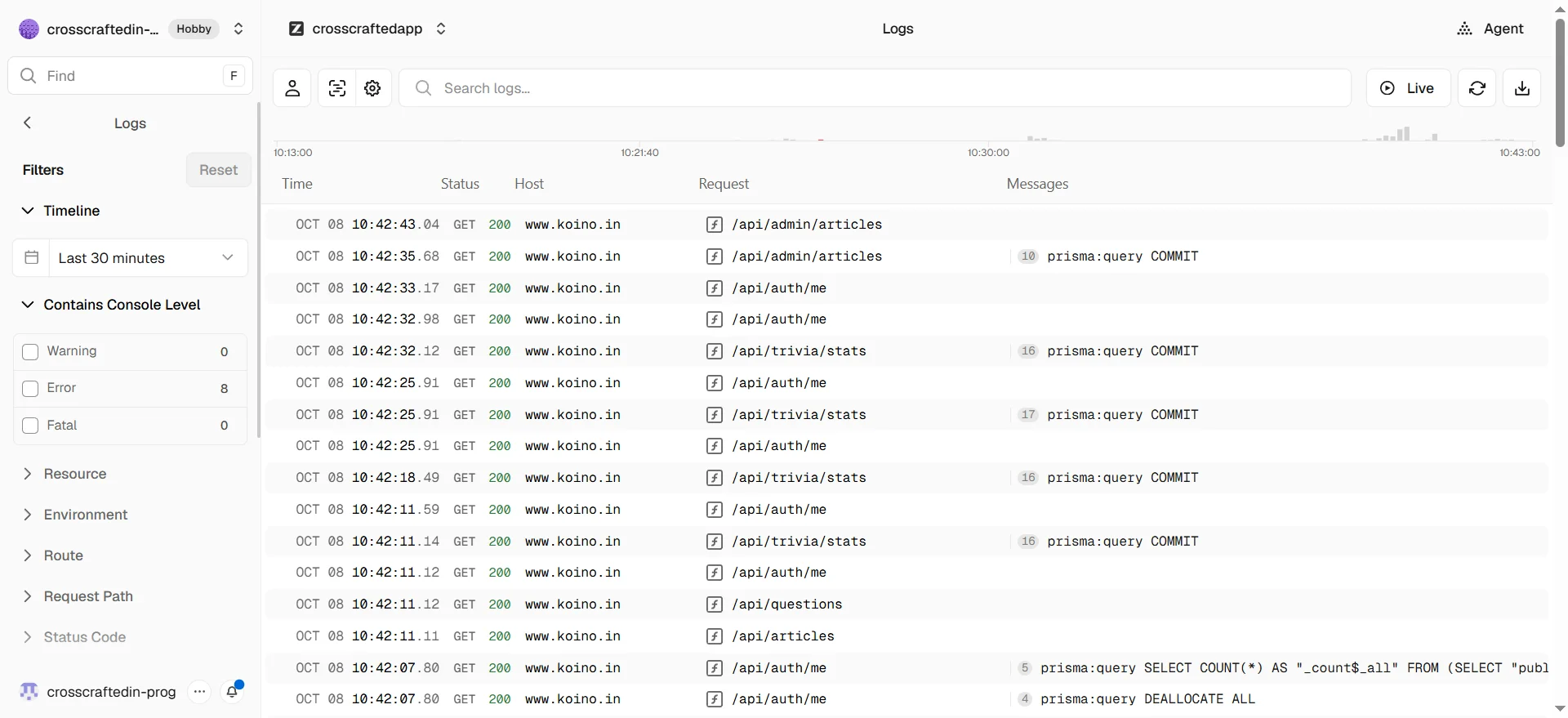This screenshot has height=718, width=1568.
Task: Go back using the arrow beside Logs
Action: coord(28,123)
